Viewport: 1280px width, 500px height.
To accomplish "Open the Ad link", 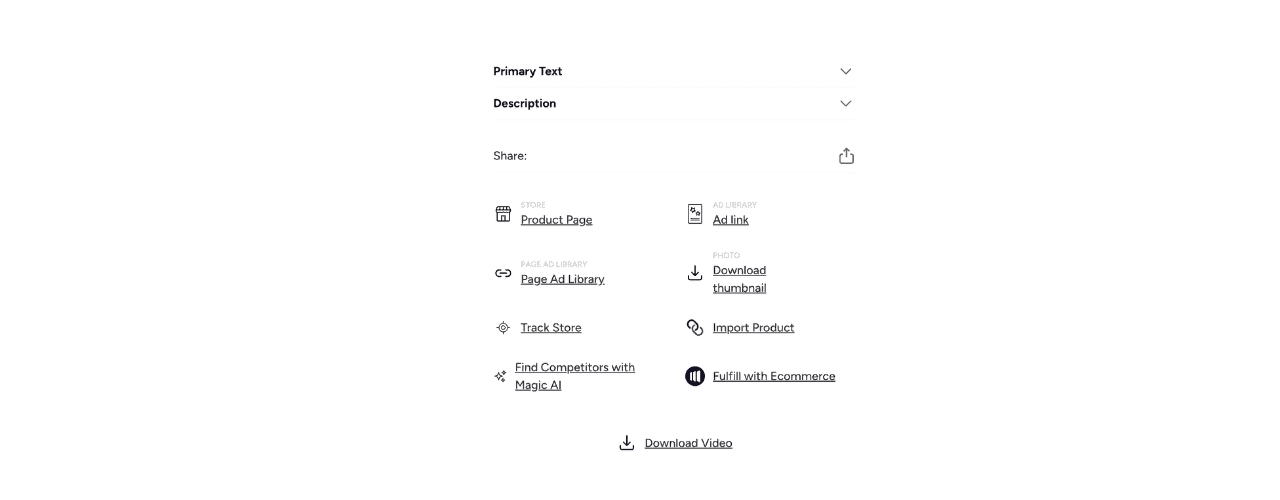I will tap(730, 220).
